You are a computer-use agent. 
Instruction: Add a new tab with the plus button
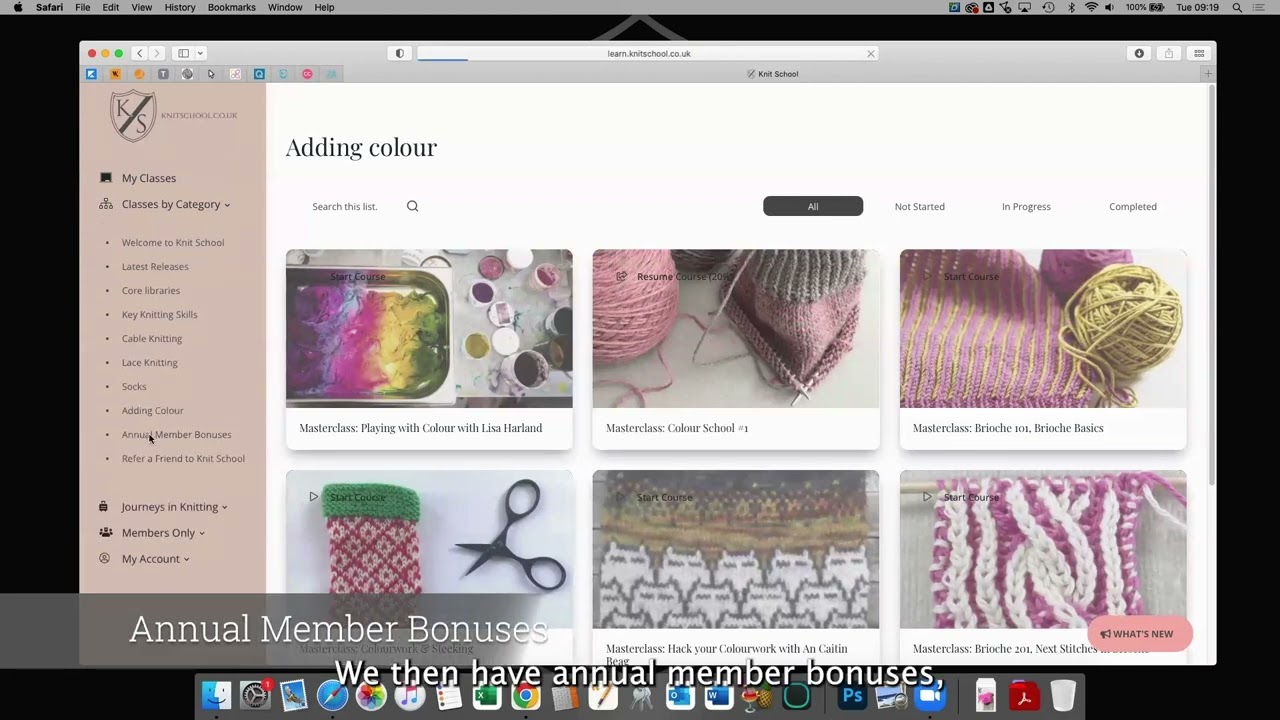[x=1208, y=74]
